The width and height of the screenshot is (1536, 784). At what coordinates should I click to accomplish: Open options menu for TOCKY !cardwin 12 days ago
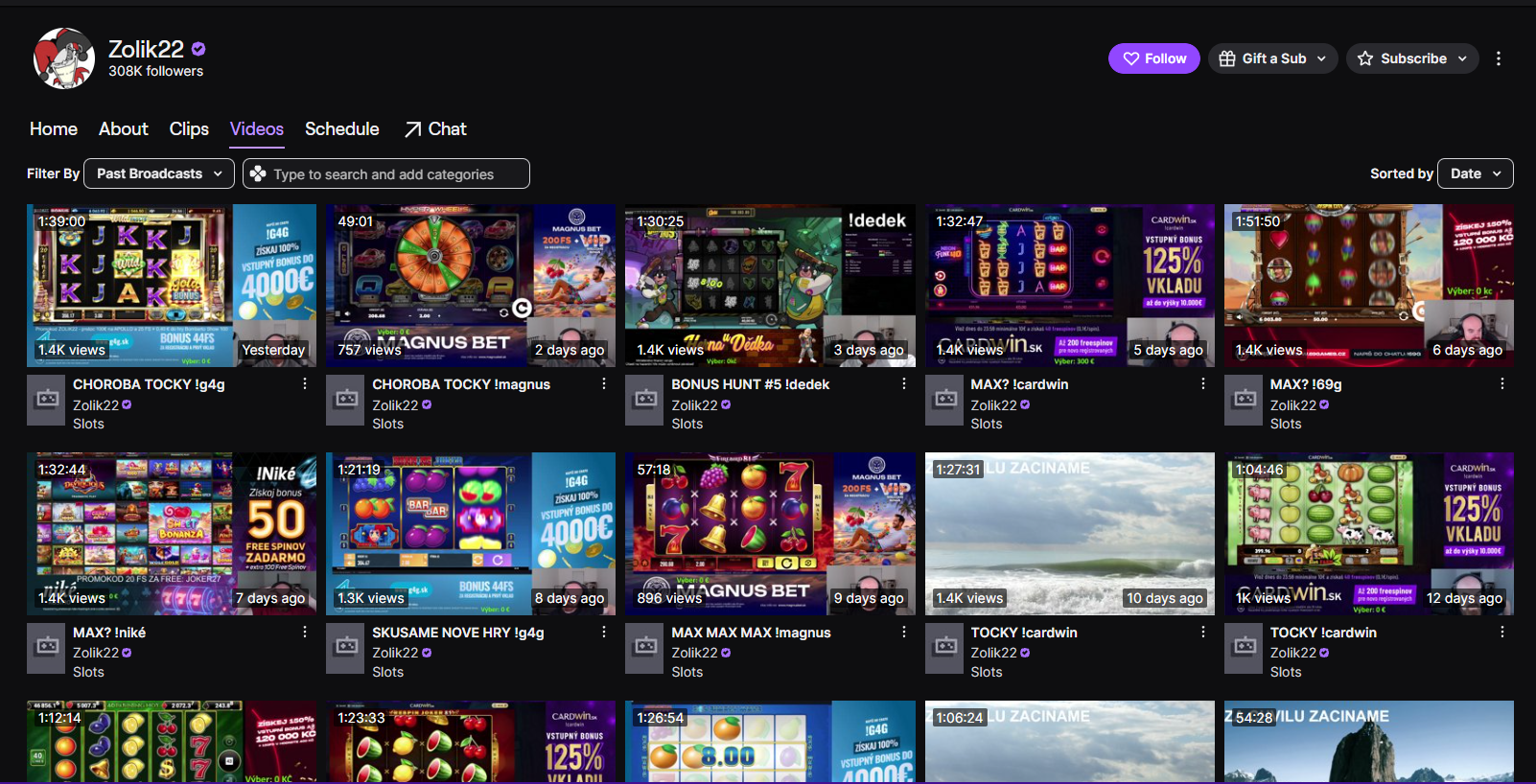click(x=1502, y=632)
